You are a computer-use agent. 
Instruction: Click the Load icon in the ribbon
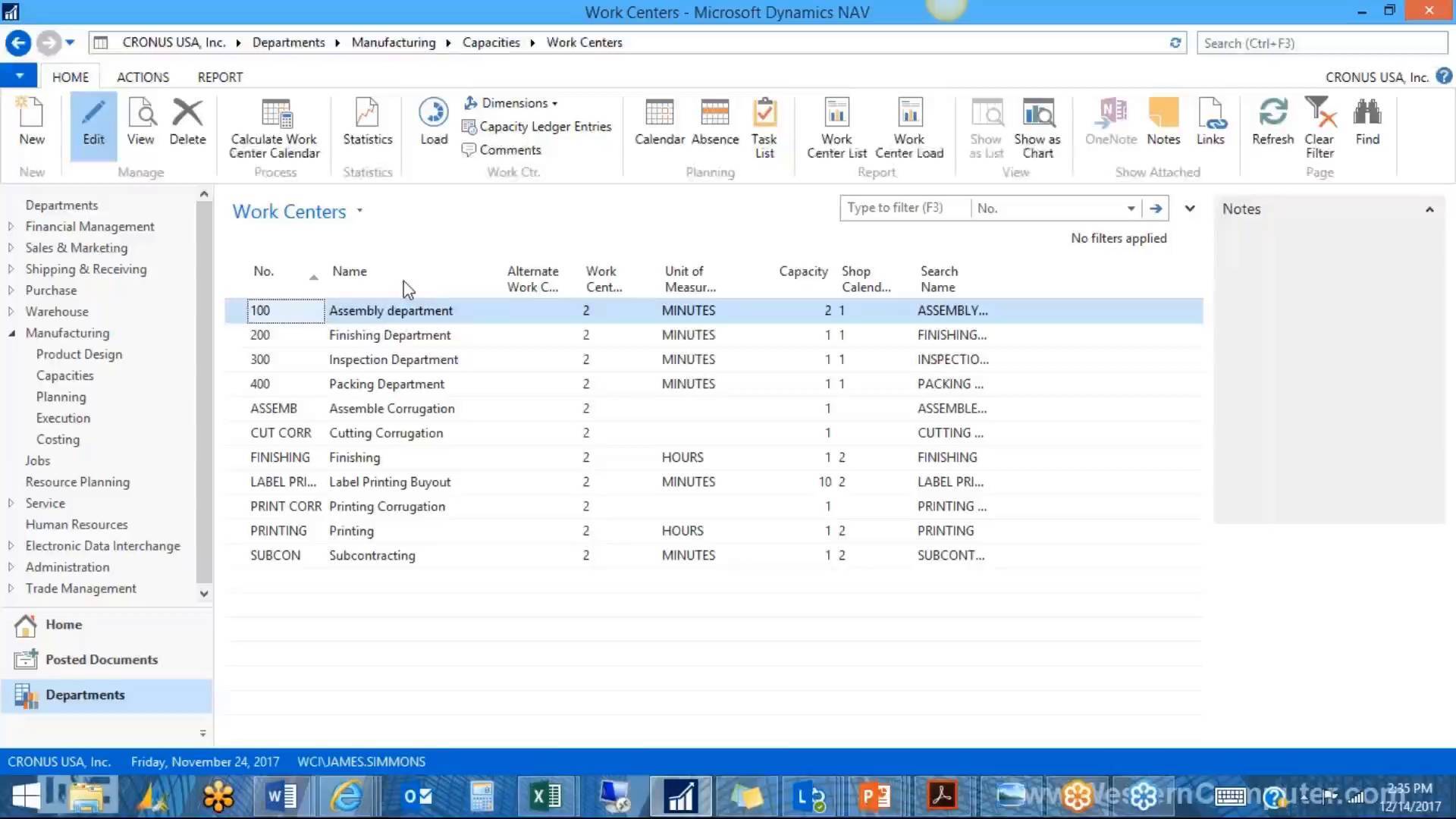point(433,121)
